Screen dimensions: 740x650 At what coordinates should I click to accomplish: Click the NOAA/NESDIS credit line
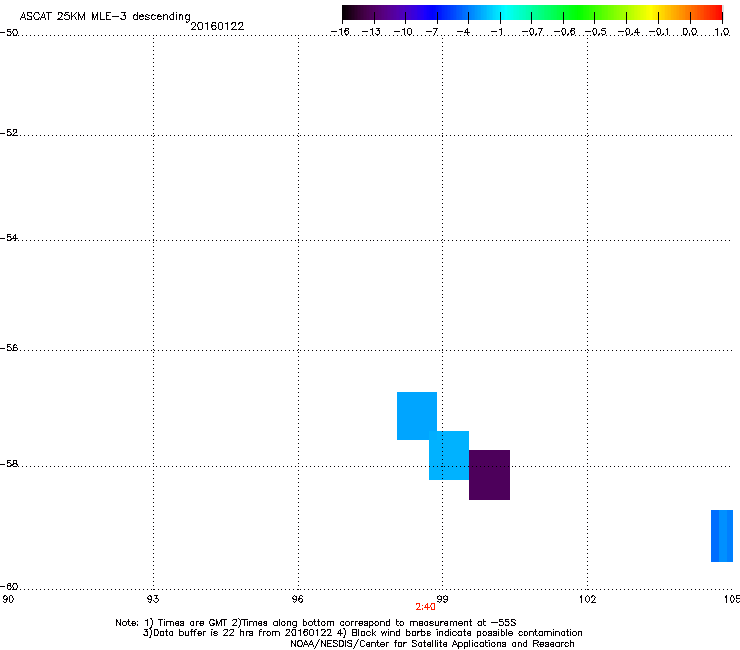click(x=432, y=644)
